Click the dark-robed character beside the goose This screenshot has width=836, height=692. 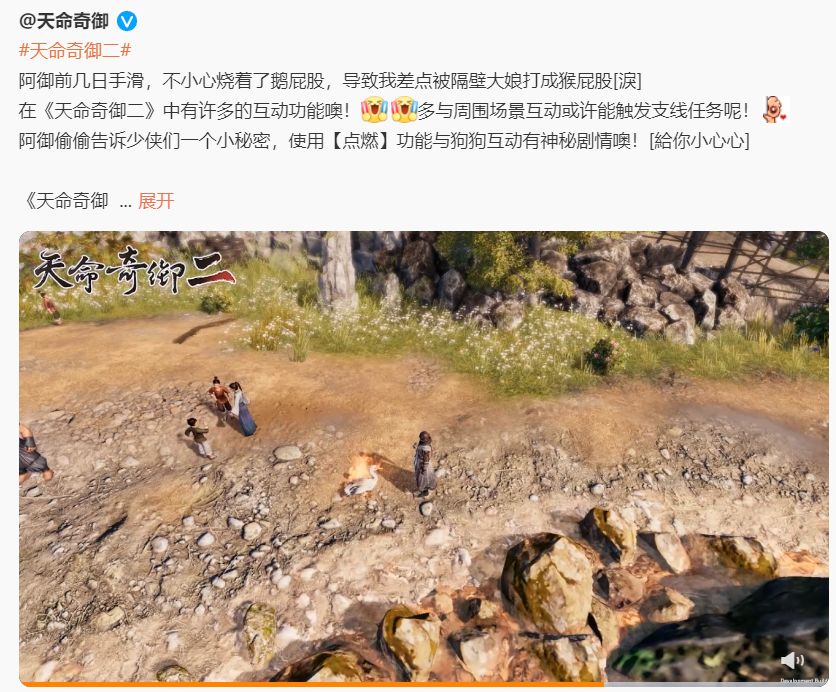coord(424,463)
